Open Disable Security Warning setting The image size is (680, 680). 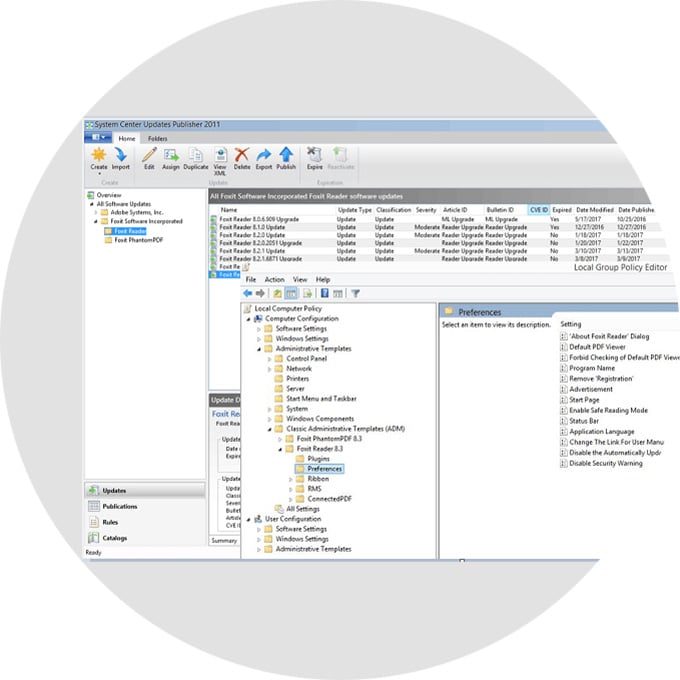[605, 463]
